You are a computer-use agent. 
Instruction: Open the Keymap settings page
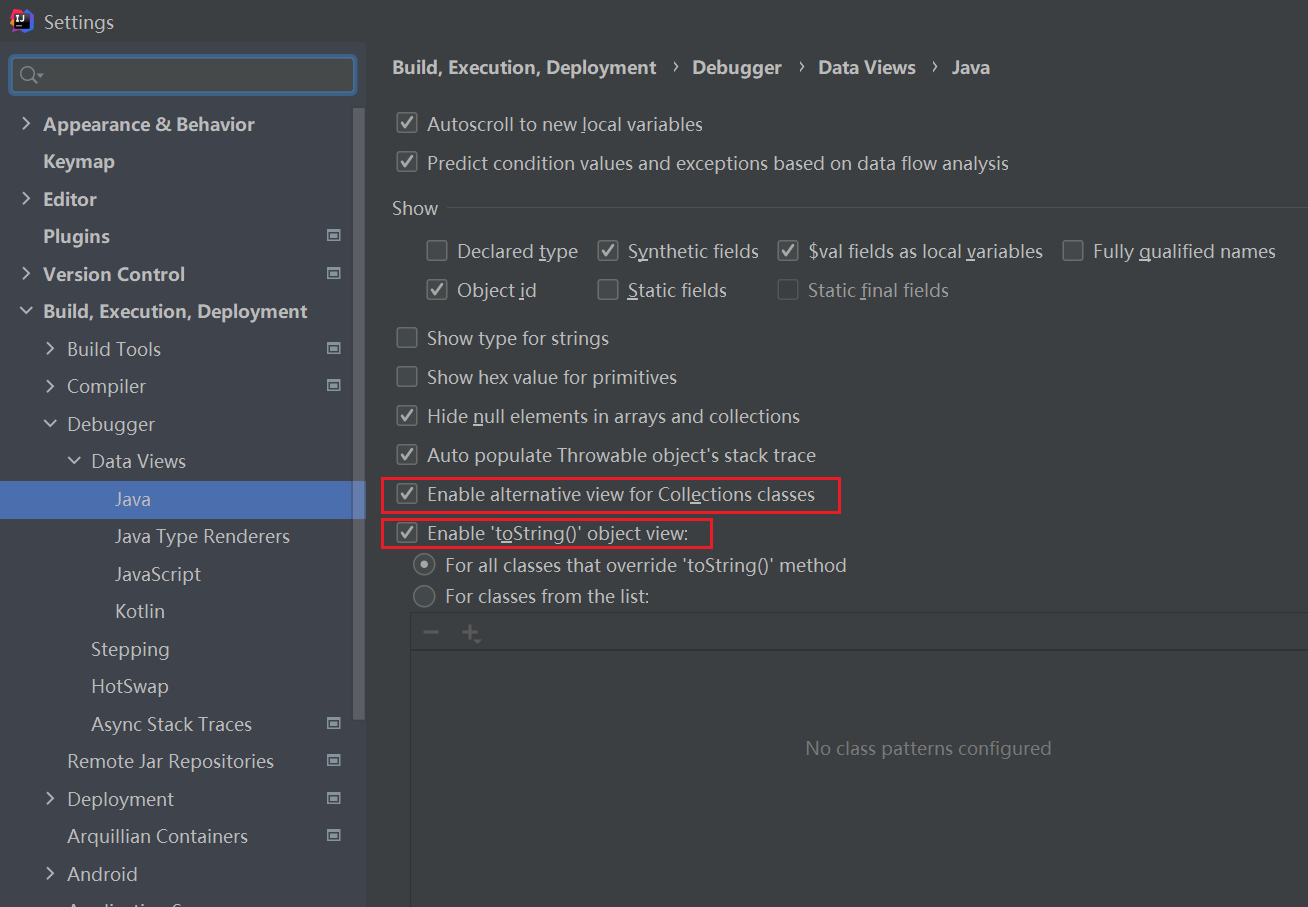tap(79, 161)
